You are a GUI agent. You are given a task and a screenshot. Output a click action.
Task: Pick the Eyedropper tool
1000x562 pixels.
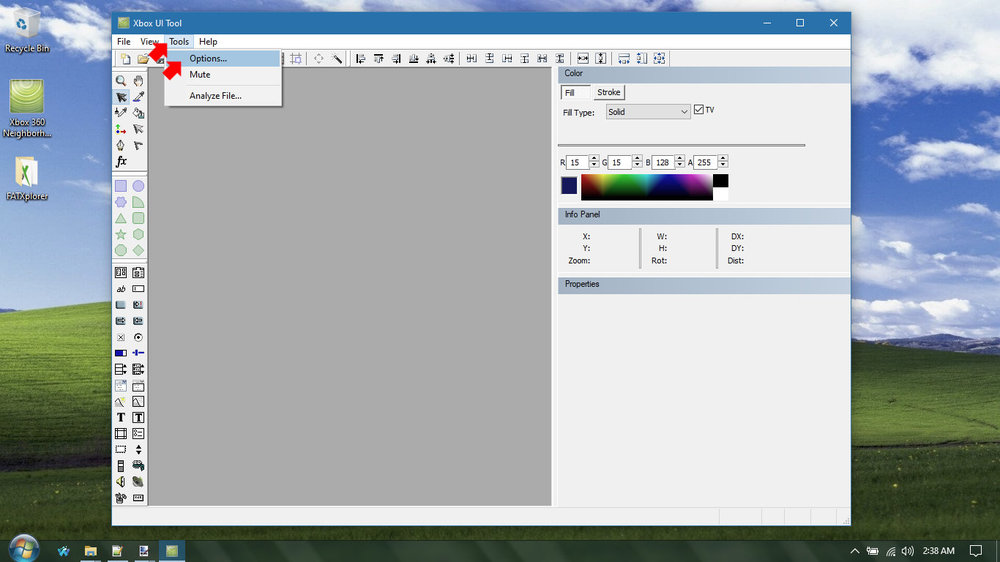coord(138,97)
